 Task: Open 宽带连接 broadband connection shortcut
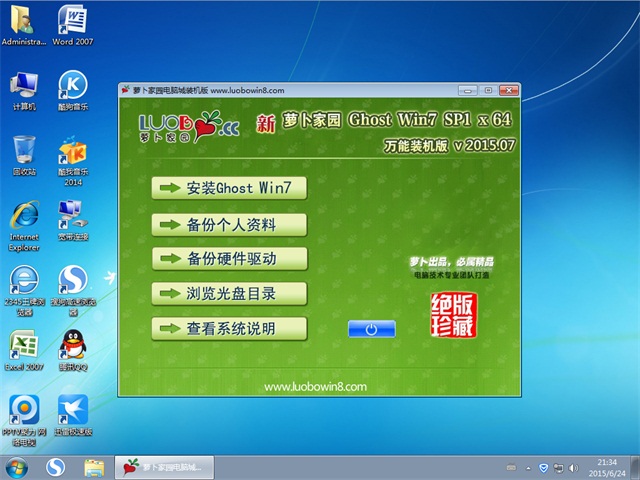(73, 220)
